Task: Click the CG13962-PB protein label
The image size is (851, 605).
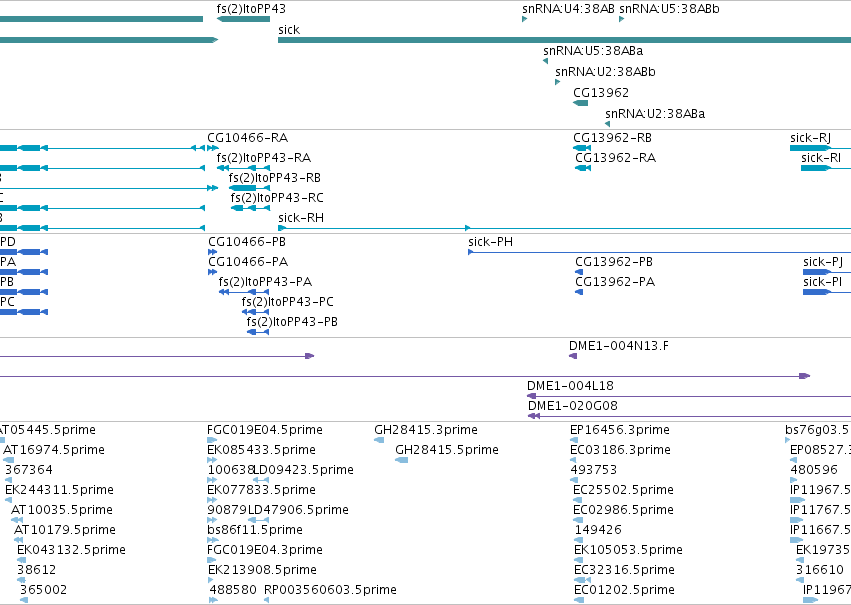Action: point(614,262)
